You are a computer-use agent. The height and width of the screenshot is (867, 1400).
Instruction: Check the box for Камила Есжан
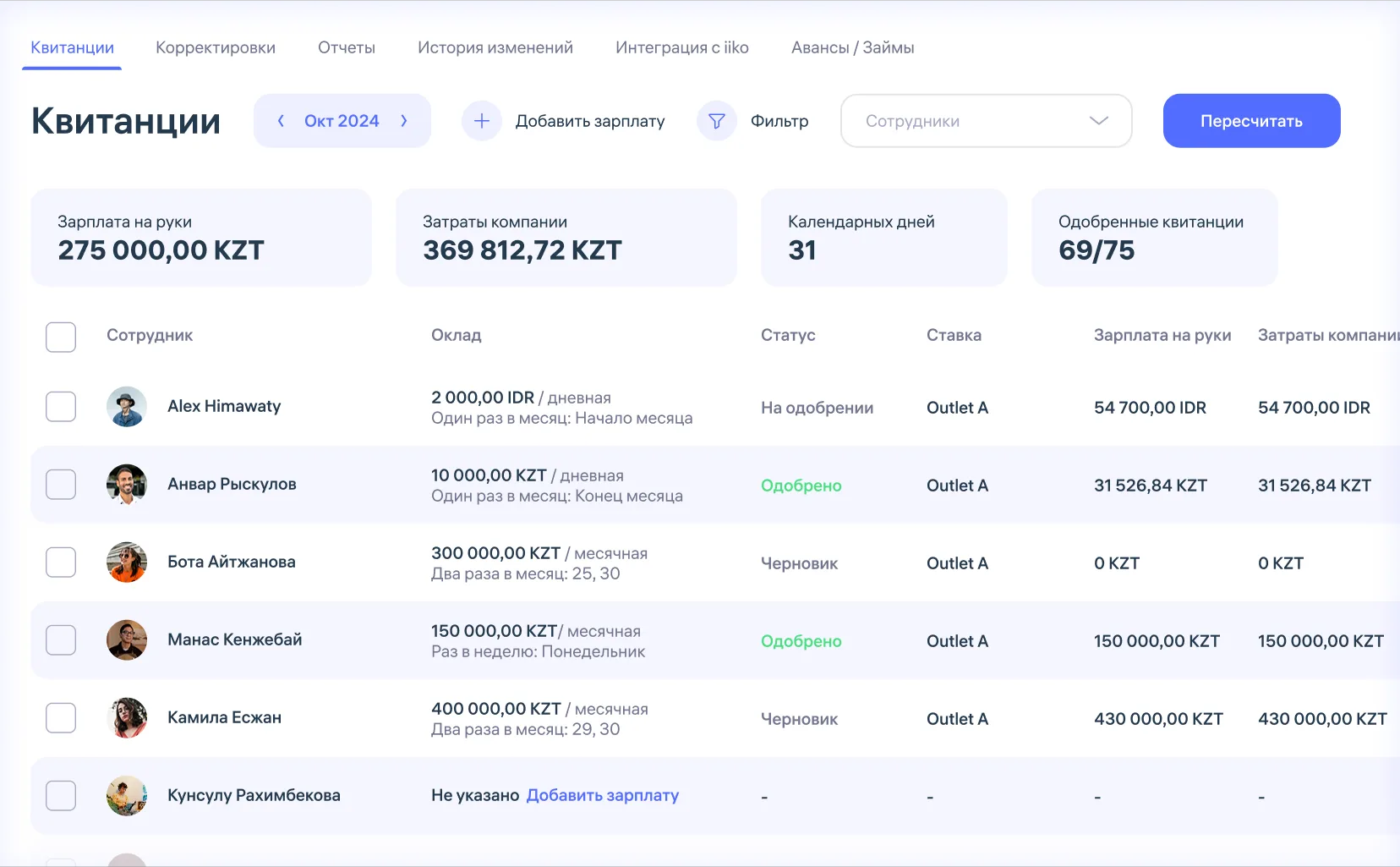point(61,718)
